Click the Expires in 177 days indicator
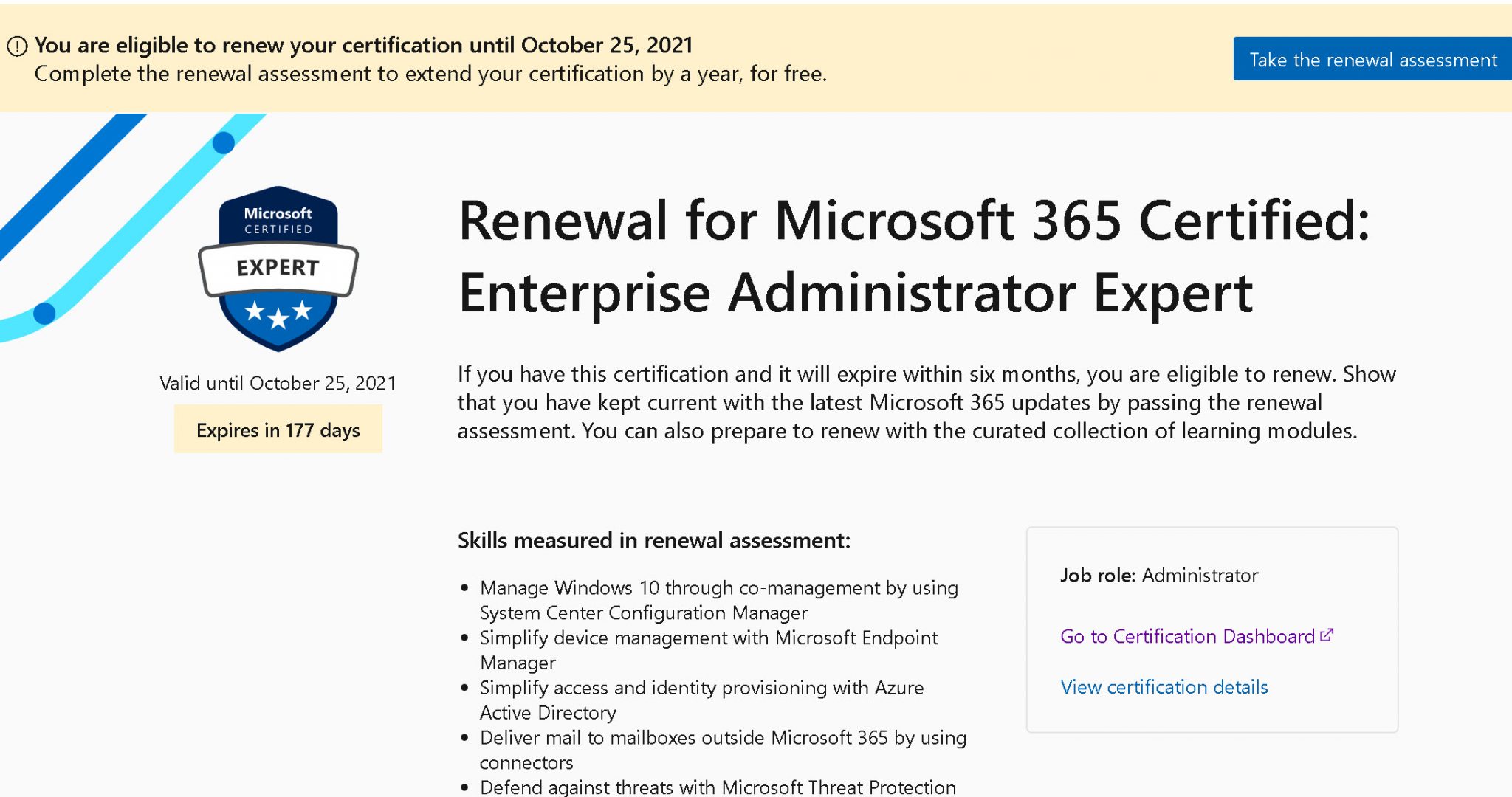Viewport: 1512px width, 797px height. [x=278, y=430]
